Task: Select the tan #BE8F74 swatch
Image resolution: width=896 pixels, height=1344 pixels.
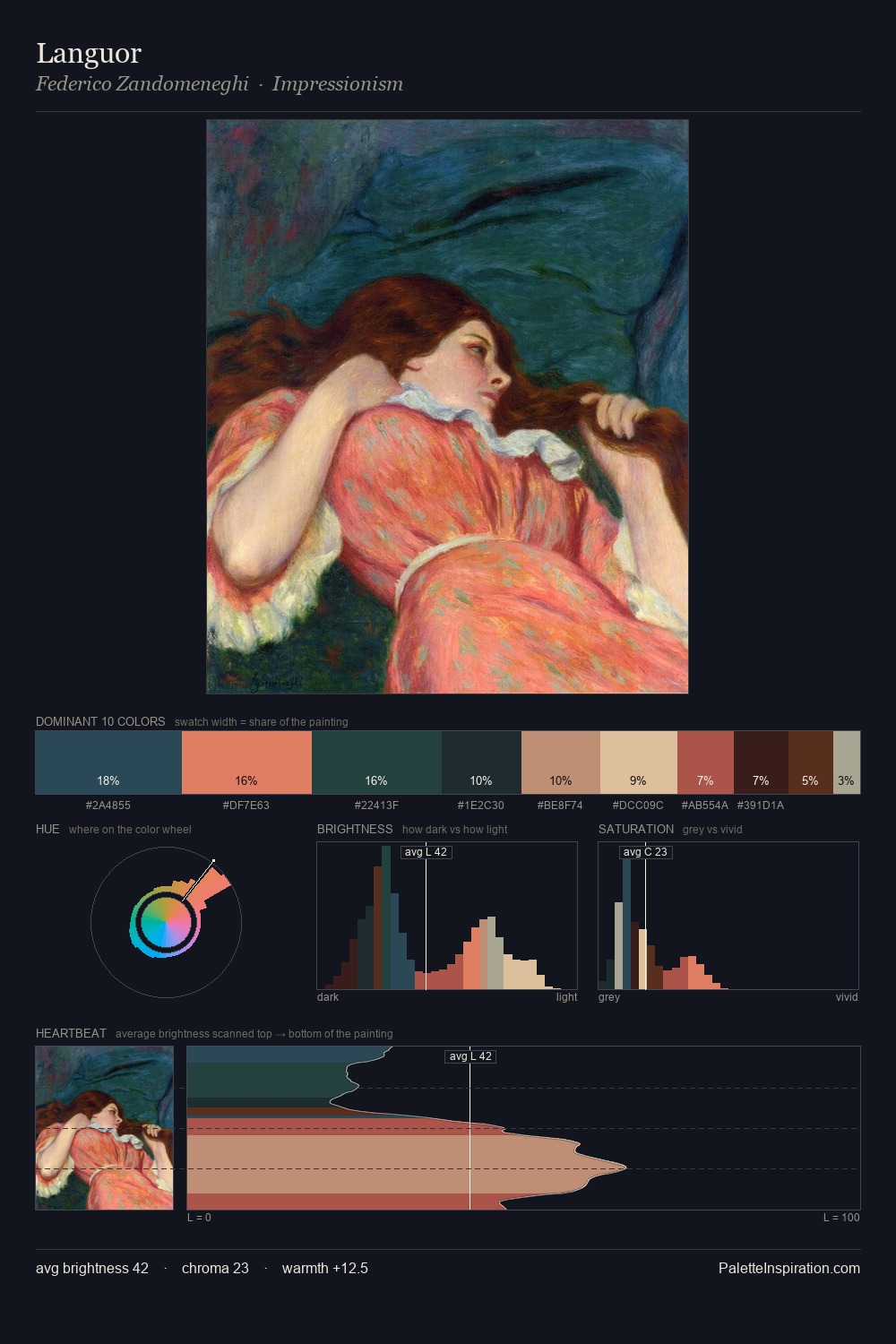Action: click(x=561, y=762)
